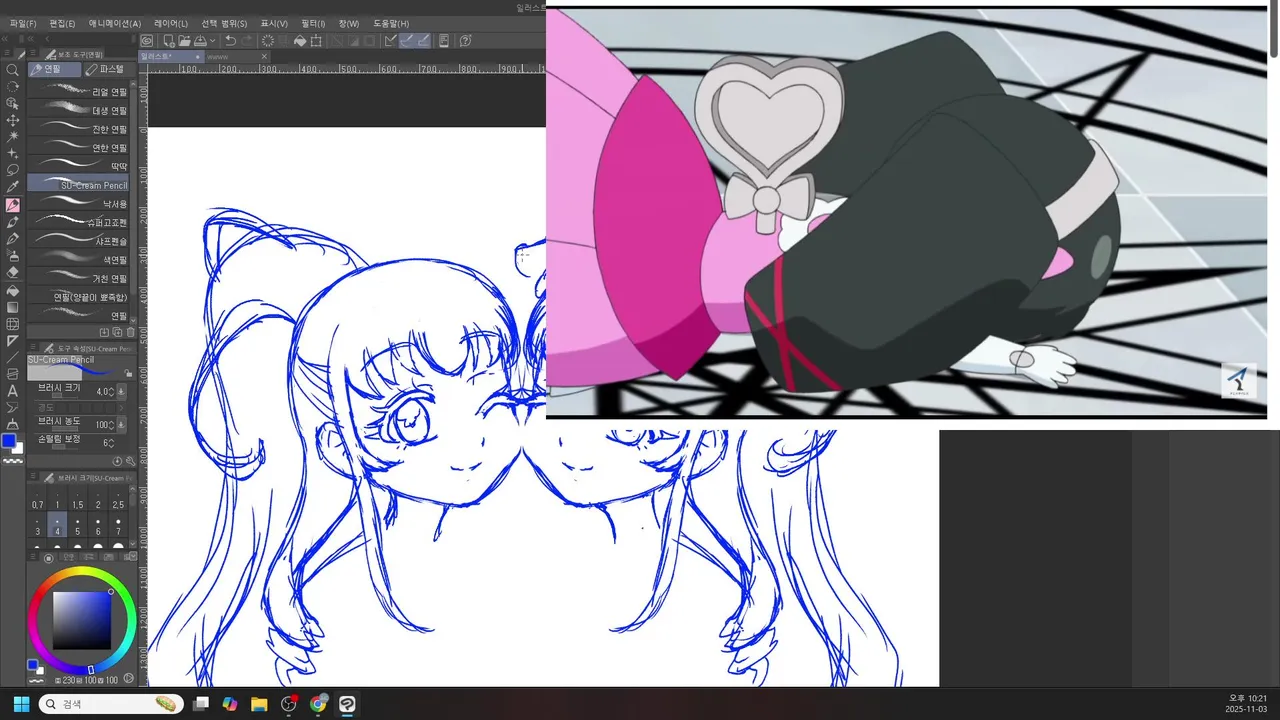Open brush density dynamics dropdown
This screenshot has width=1280, height=720.
121,424
